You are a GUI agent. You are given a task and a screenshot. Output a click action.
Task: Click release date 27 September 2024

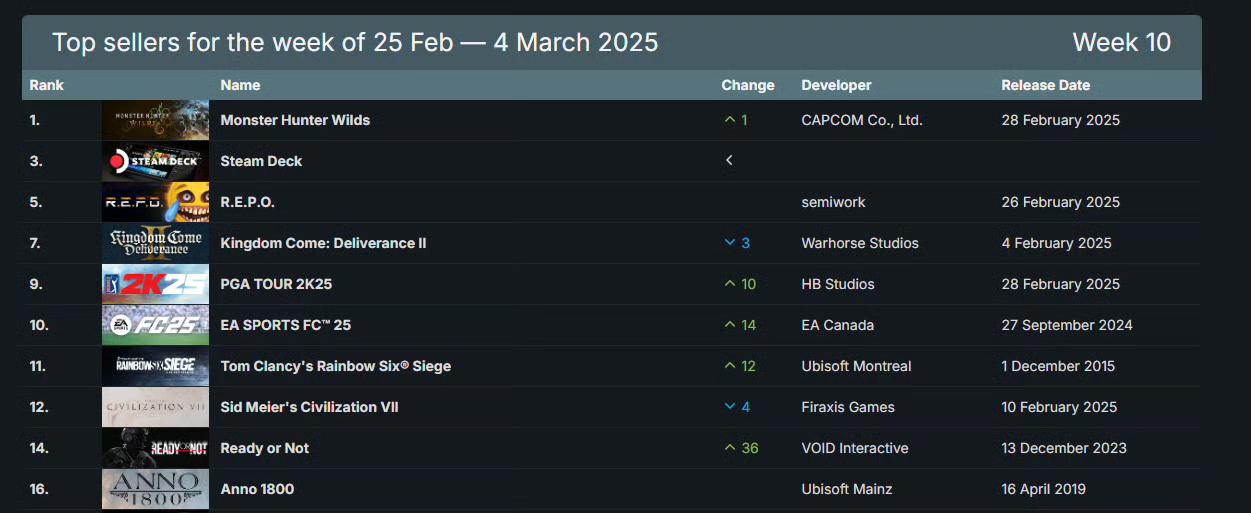(x=1067, y=325)
